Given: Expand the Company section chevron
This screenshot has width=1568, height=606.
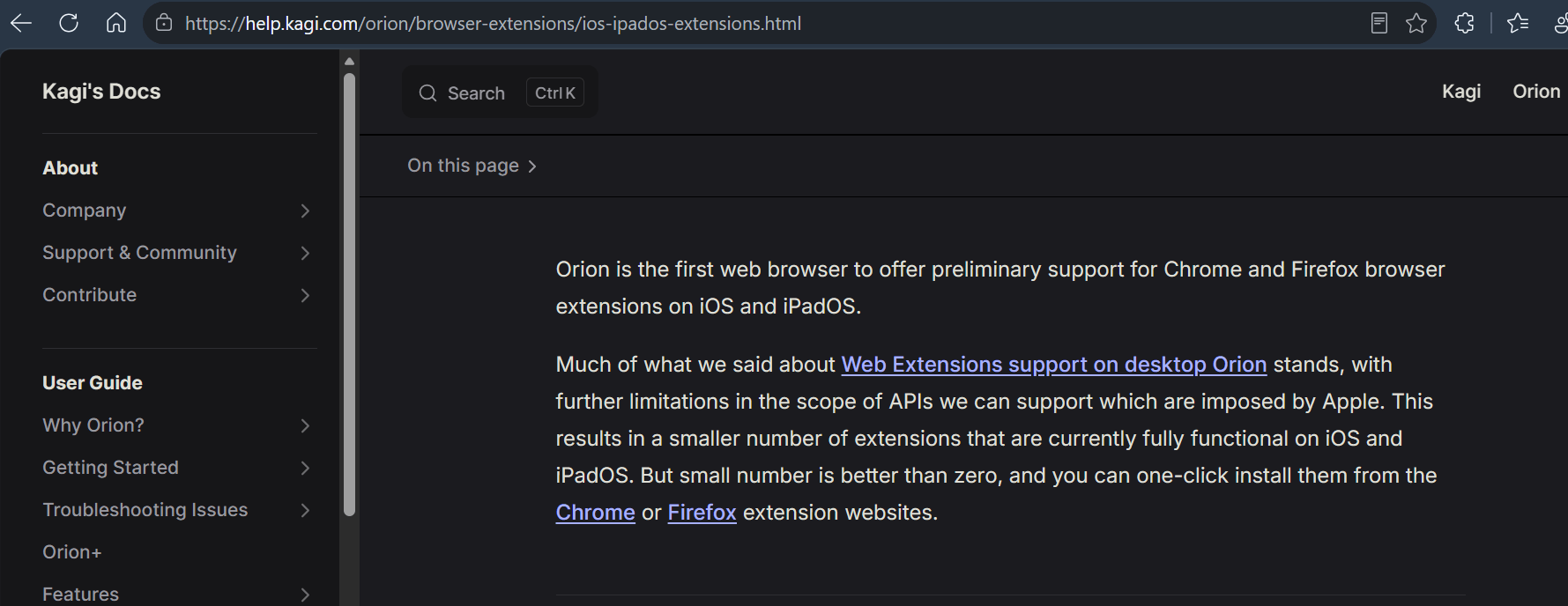Looking at the screenshot, I should [305, 211].
